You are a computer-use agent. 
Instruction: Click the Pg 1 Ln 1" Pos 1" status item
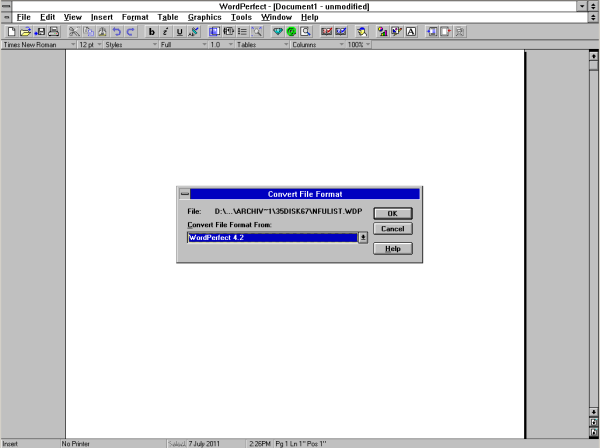301,444
